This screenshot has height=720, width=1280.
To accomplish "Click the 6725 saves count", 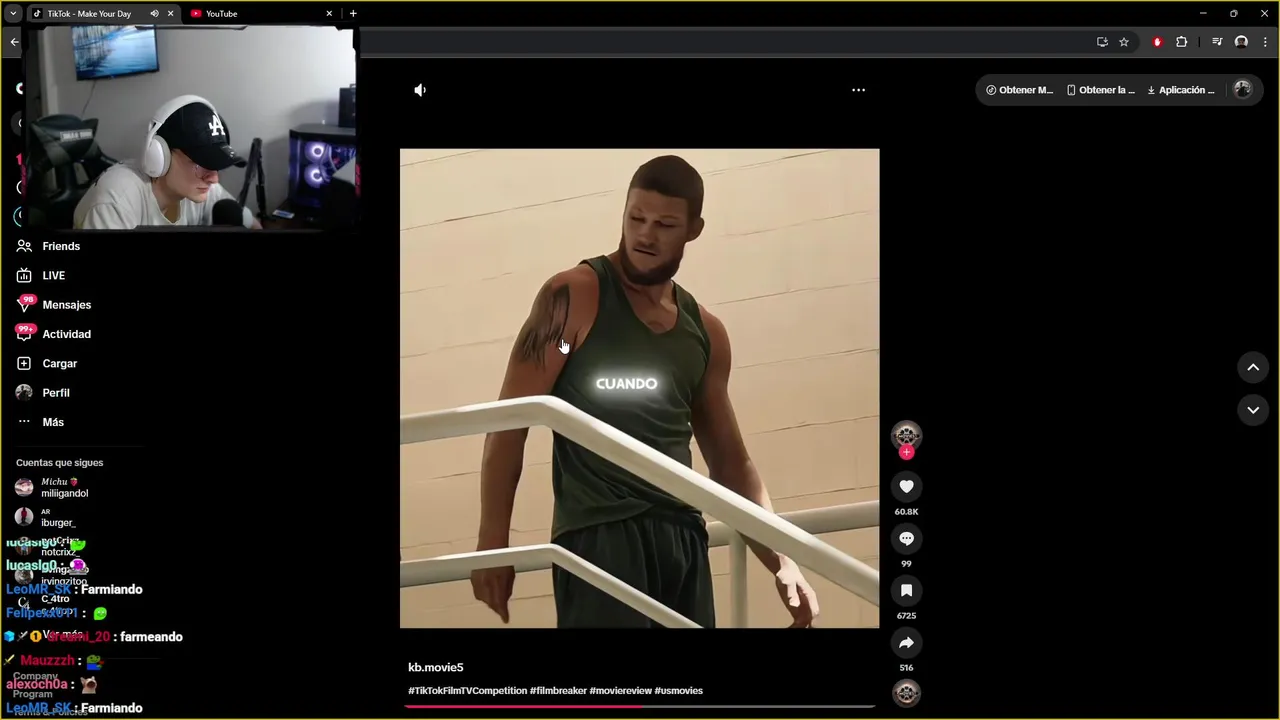I will 906,616.
